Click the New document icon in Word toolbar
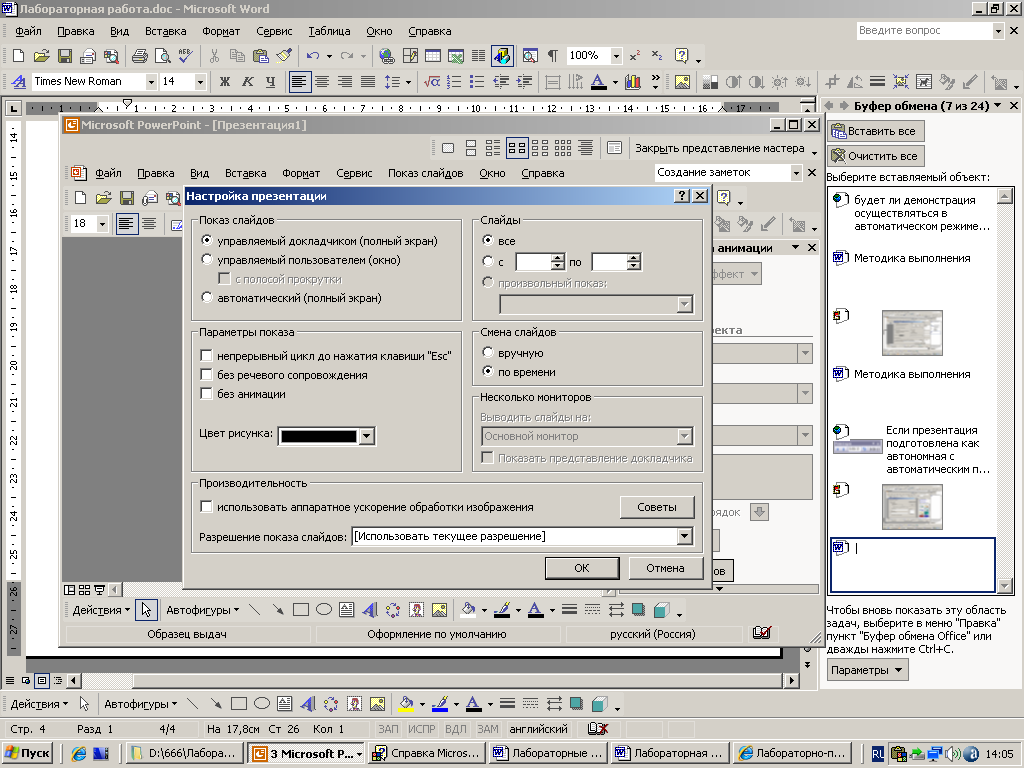Image resolution: width=1024 pixels, height=768 pixels. point(18,56)
